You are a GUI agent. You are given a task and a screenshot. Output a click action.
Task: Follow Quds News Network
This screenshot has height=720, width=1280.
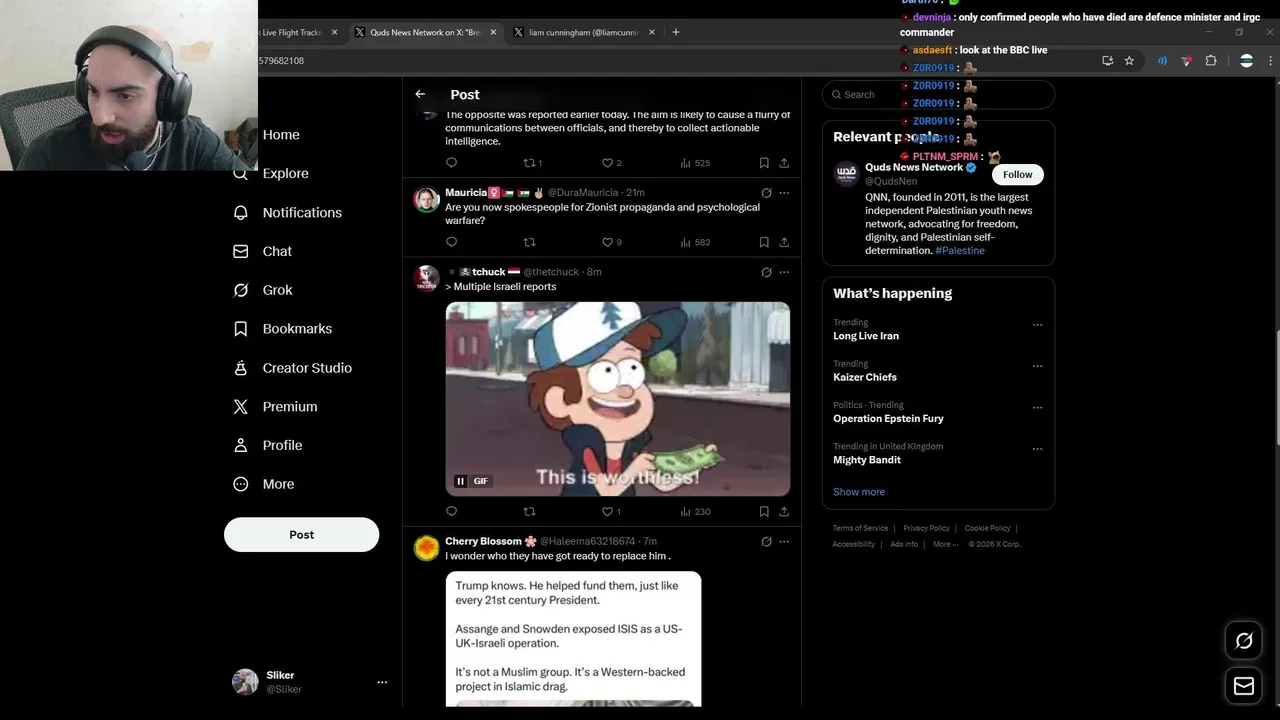tap(1017, 174)
